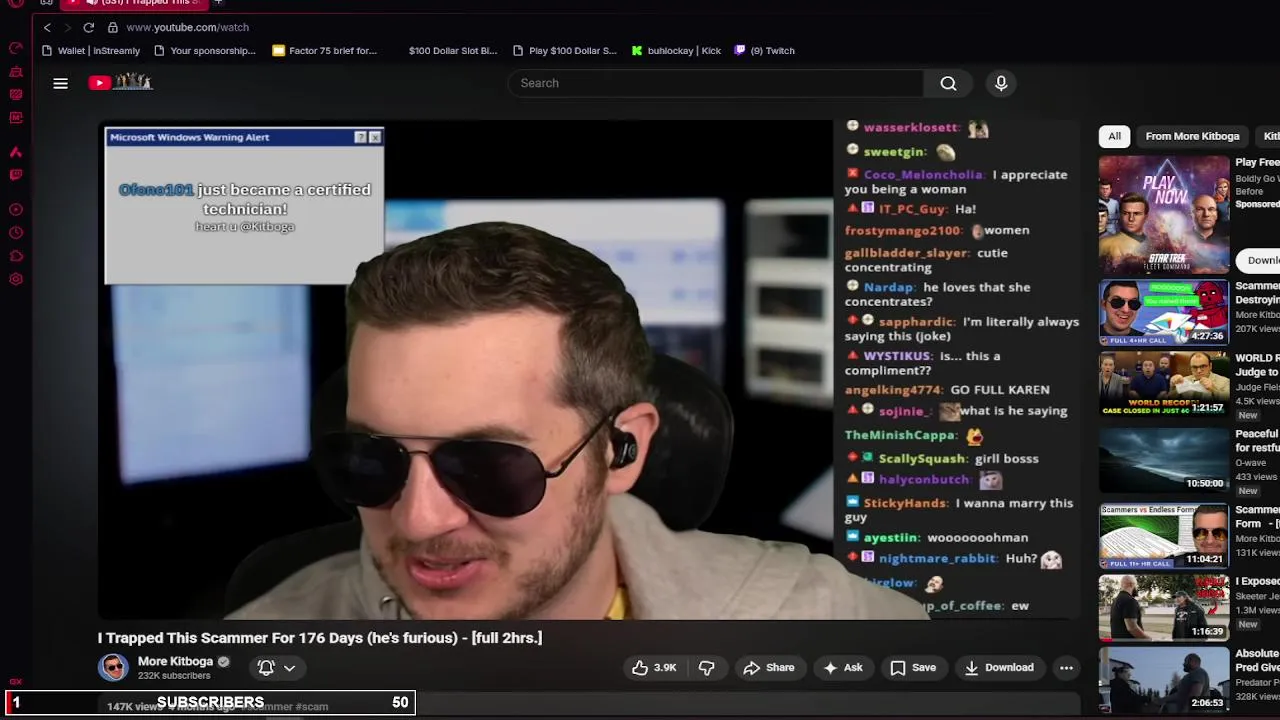Dislike the video with thumbs down
This screenshot has height=720, width=1280.
coord(707,668)
